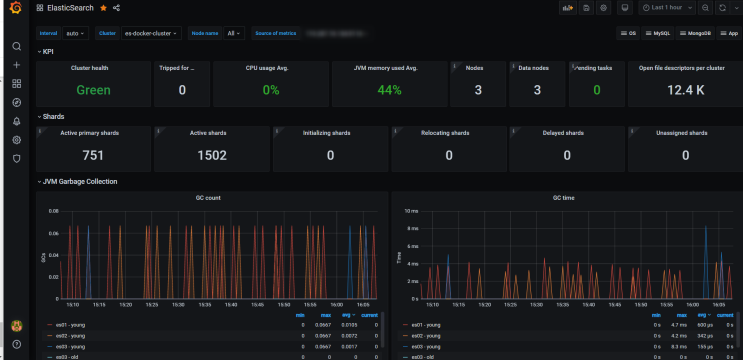Toggle es02 - young series in GC count legend
Screen dimensions: 743x360
pos(71,336)
